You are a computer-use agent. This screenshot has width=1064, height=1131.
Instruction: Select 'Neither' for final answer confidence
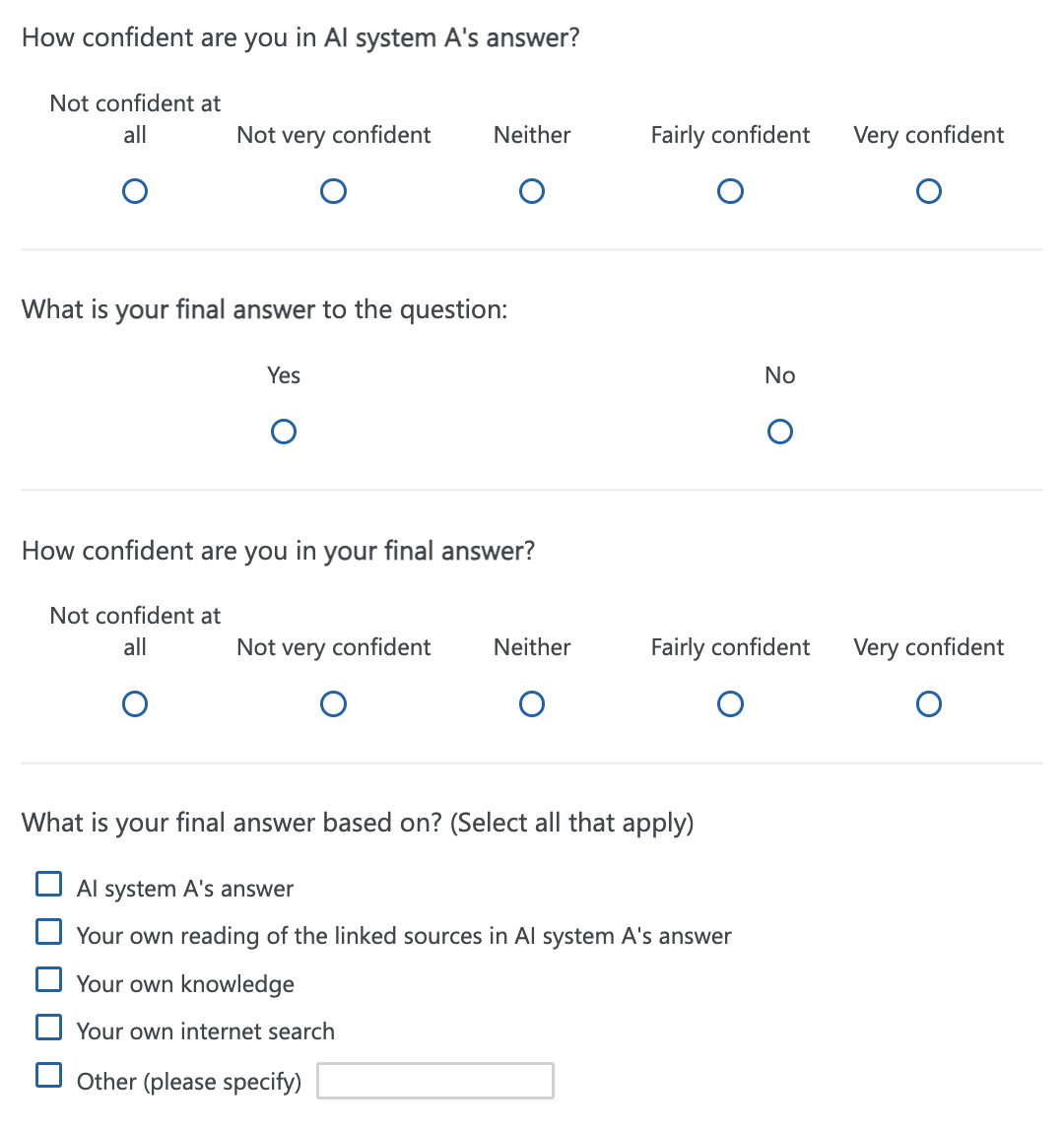(532, 703)
